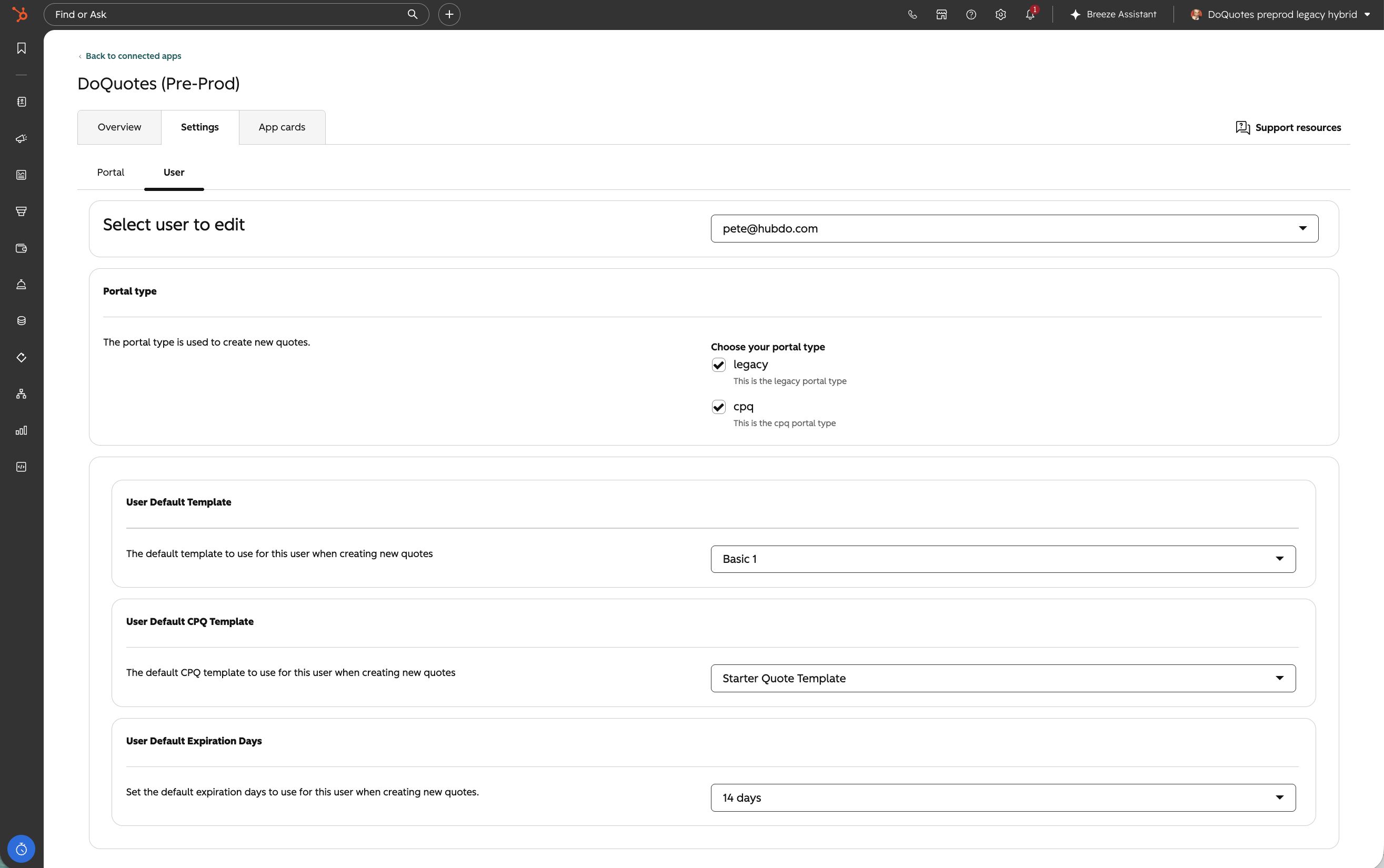Open the Automation workflows sidebar icon

[x=21, y=394]
